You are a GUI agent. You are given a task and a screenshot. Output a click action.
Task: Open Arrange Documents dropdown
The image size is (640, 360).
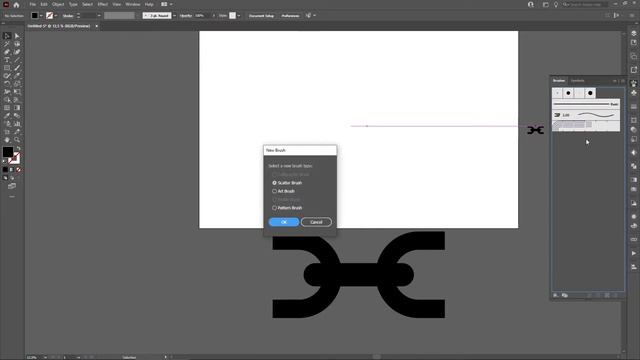pos(167,4)
